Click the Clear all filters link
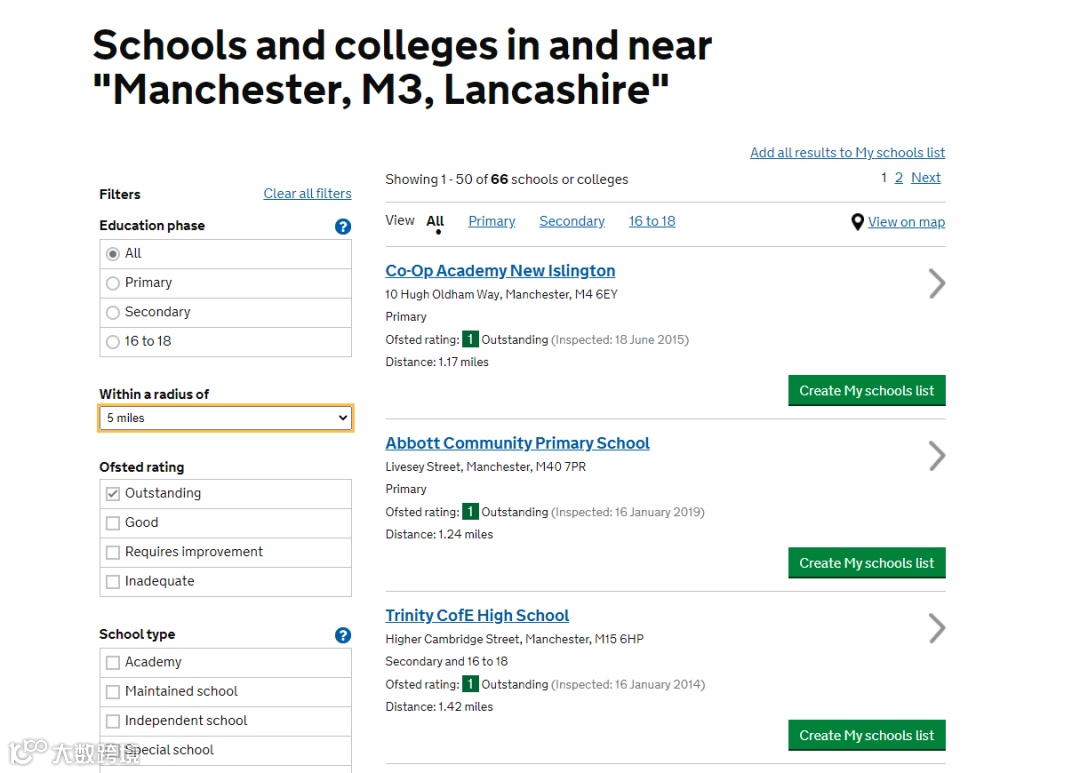The image size is (1080, 773). point(307,194)
